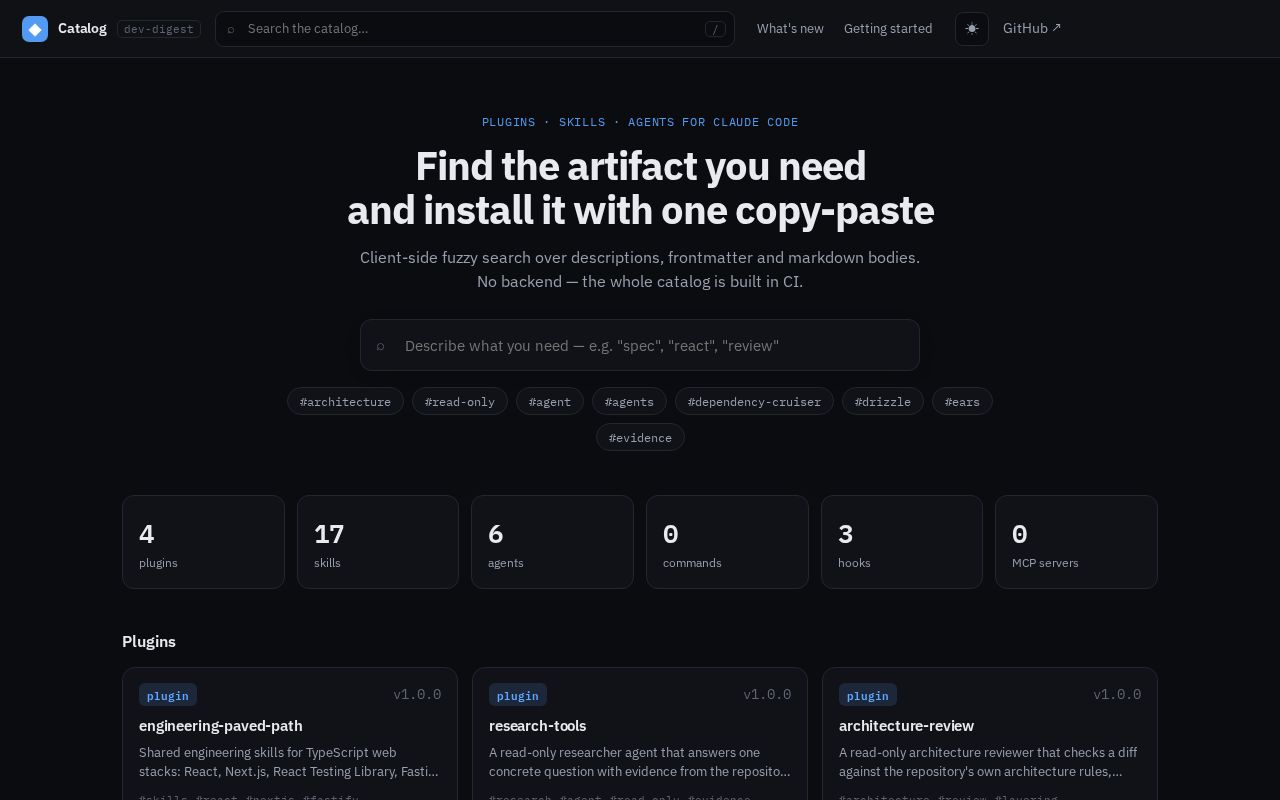This screenshot has width=1280, height=800.
Task: Open the GitHub external link
Action: coord(1032,29)
